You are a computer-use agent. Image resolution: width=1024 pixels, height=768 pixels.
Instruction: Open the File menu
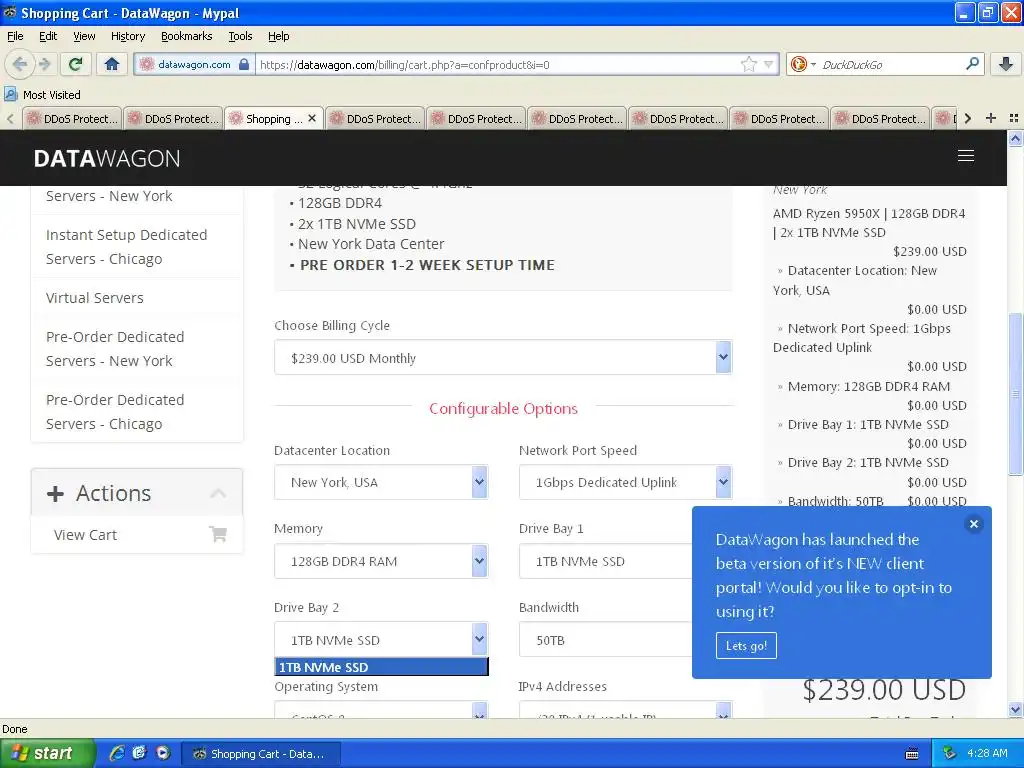pos(15,36)
